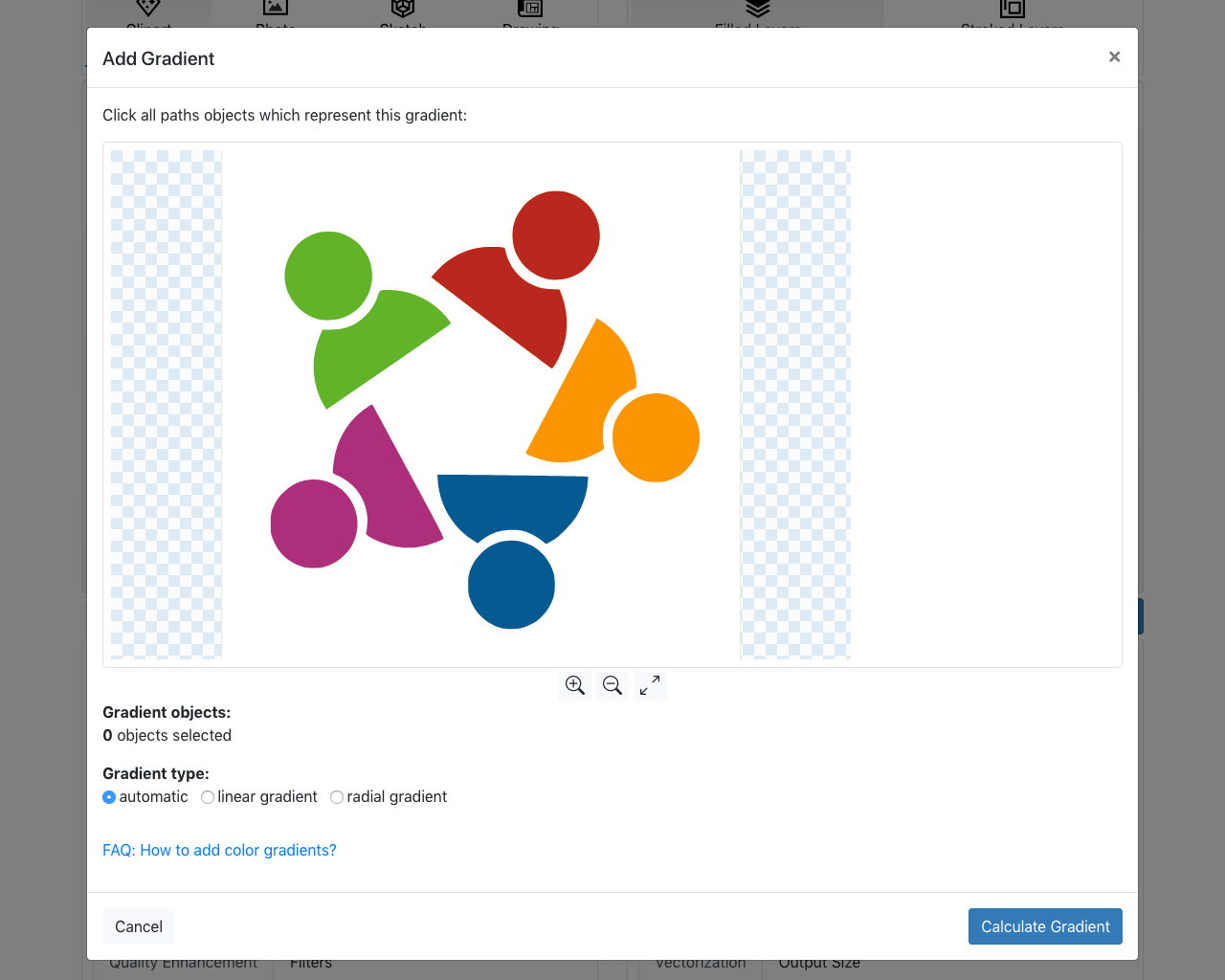Click the Calculate Gradient button
The height and width of the screenshot is (980, 1225).
pyautogui.click(x=1045, y=926)
